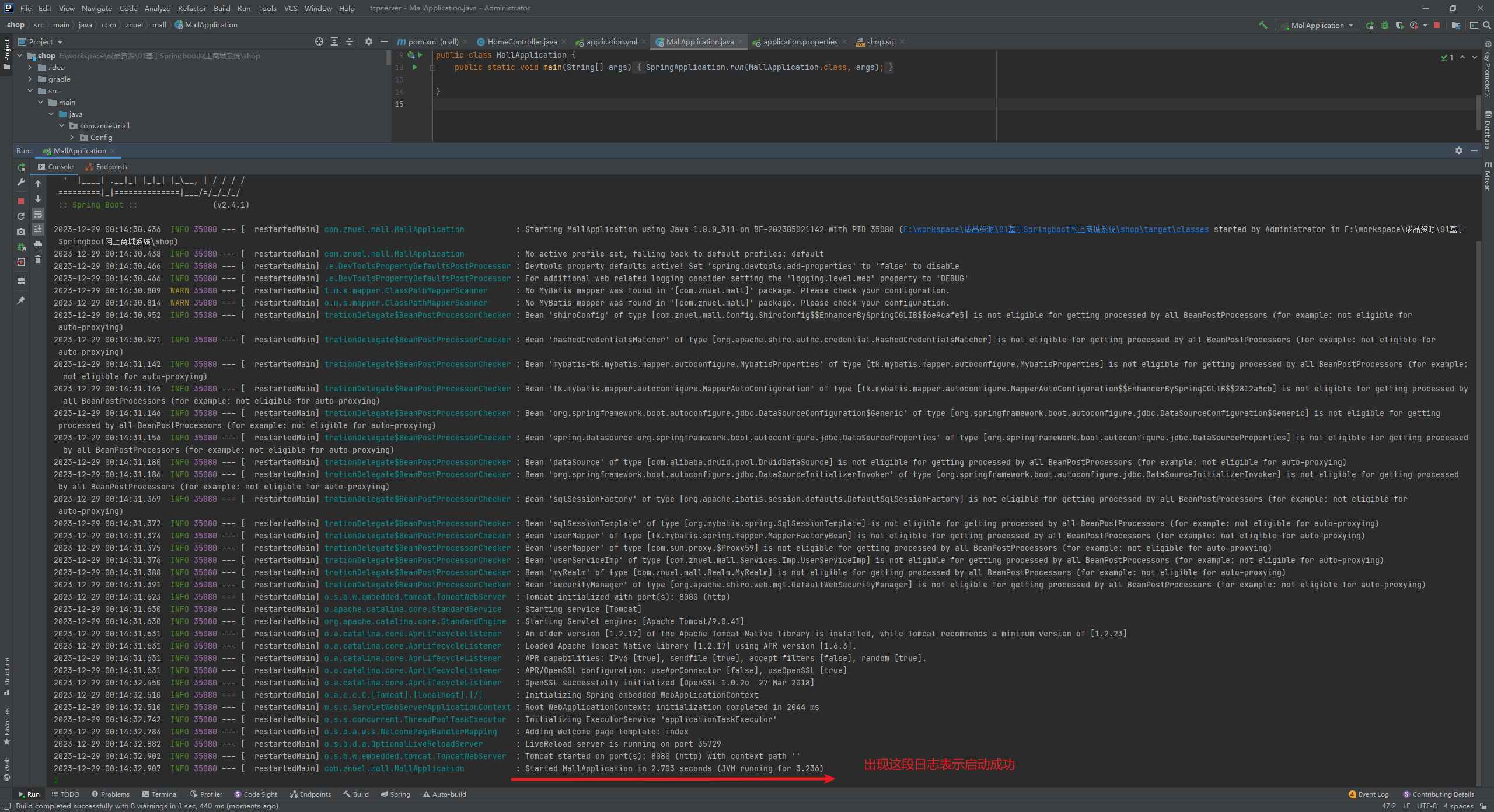Screen dimensions: 1494x812
Task: Collapse the main folder
Action: pyautogui.click(x=41, y=103)
